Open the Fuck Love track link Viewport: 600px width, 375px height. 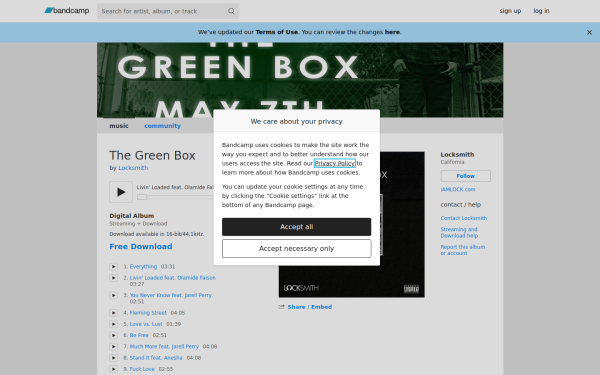[142, 369]
